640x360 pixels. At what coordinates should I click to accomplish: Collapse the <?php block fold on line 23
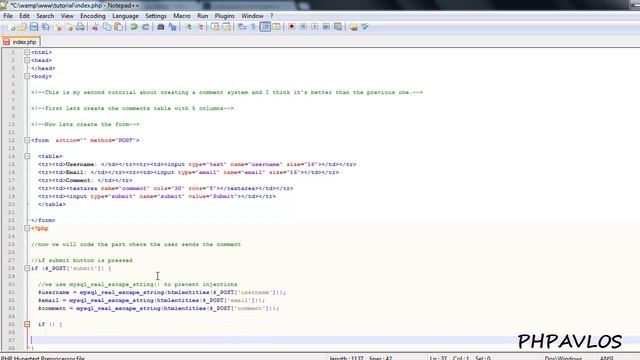tap(27, 228)
